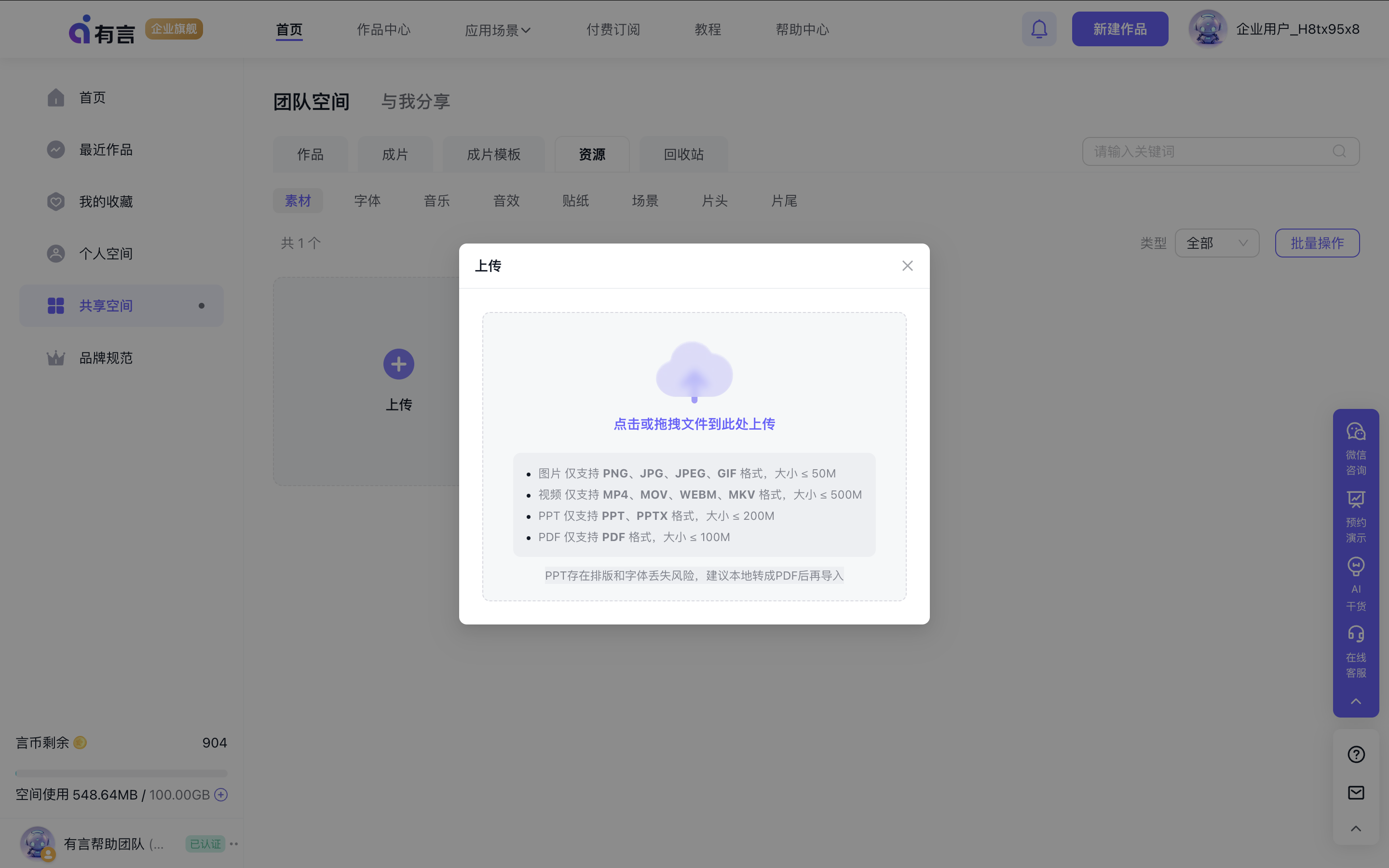Select the 回收站 tab

point(683,154)
